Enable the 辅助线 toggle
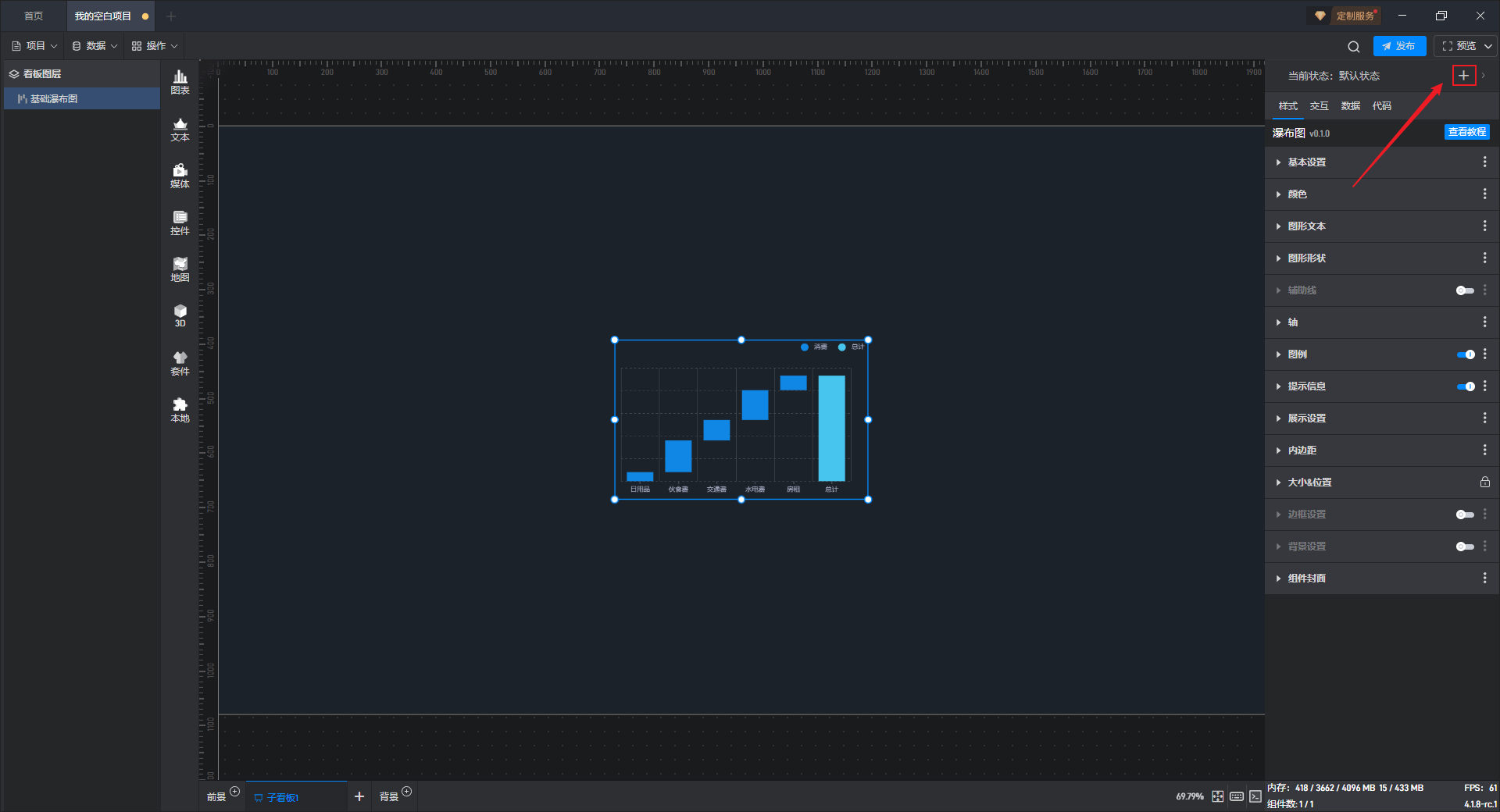Viewport: 1500px width, 812px height. point(1465,290)
